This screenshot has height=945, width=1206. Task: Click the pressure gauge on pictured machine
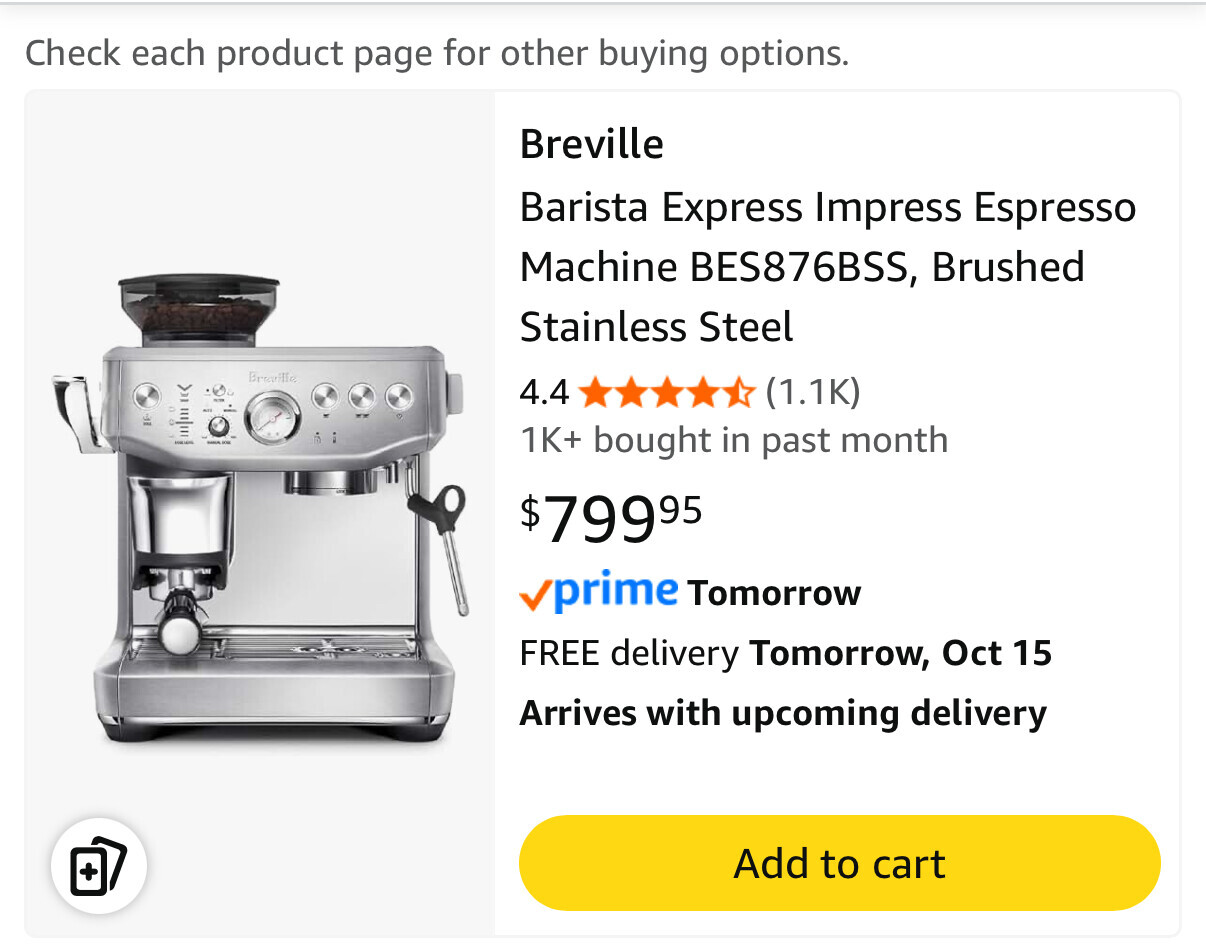coord(271,418)
